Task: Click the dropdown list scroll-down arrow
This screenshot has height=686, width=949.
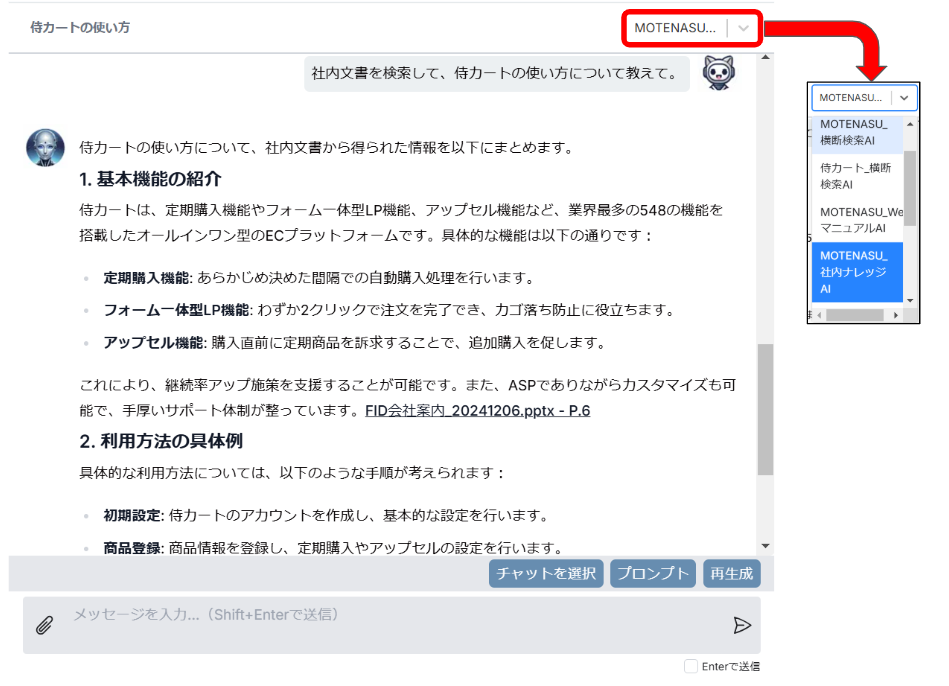Action: pos(910,300)
